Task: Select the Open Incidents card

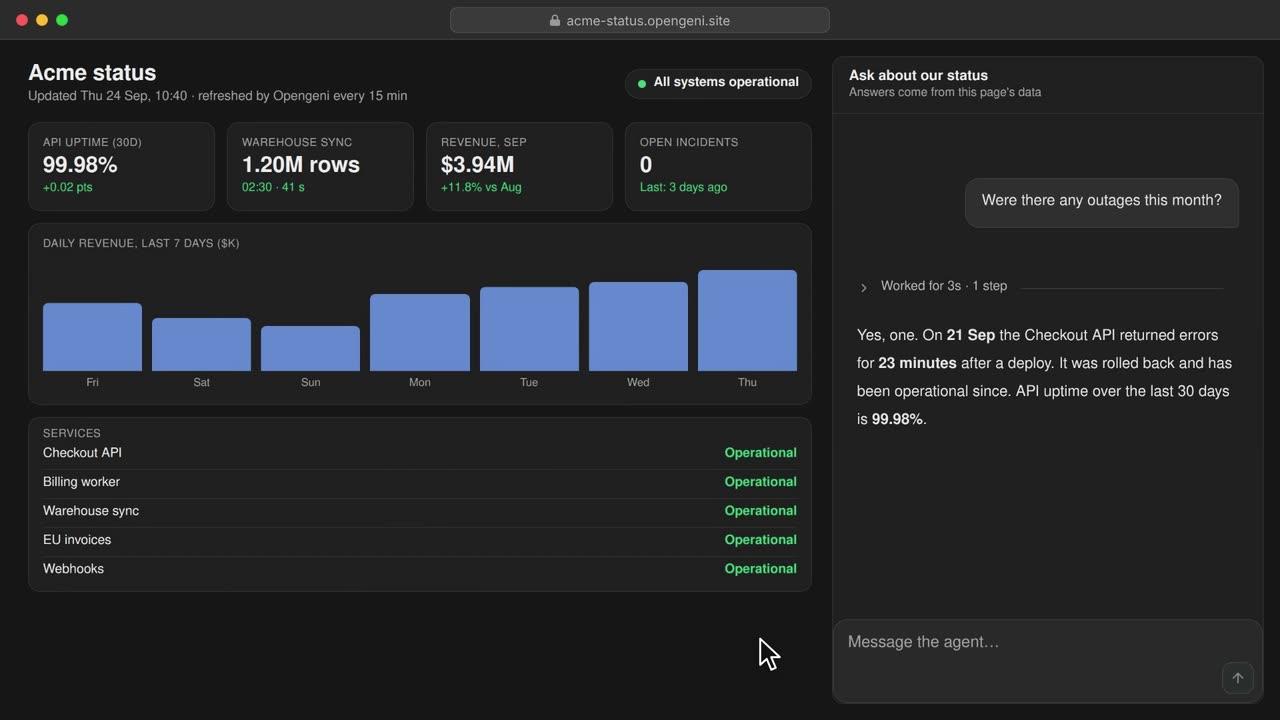Action: coord(718,166)
